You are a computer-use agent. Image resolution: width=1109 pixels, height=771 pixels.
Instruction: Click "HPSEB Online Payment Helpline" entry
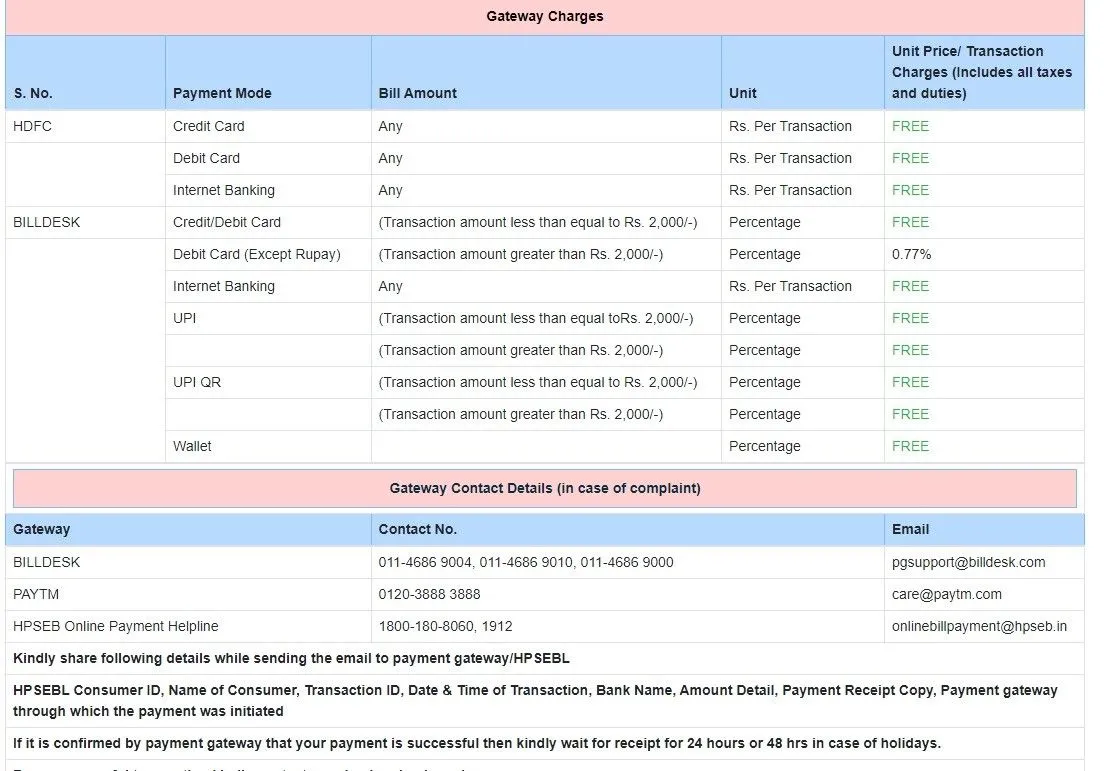pyautogui.click(x=115, y=626)
